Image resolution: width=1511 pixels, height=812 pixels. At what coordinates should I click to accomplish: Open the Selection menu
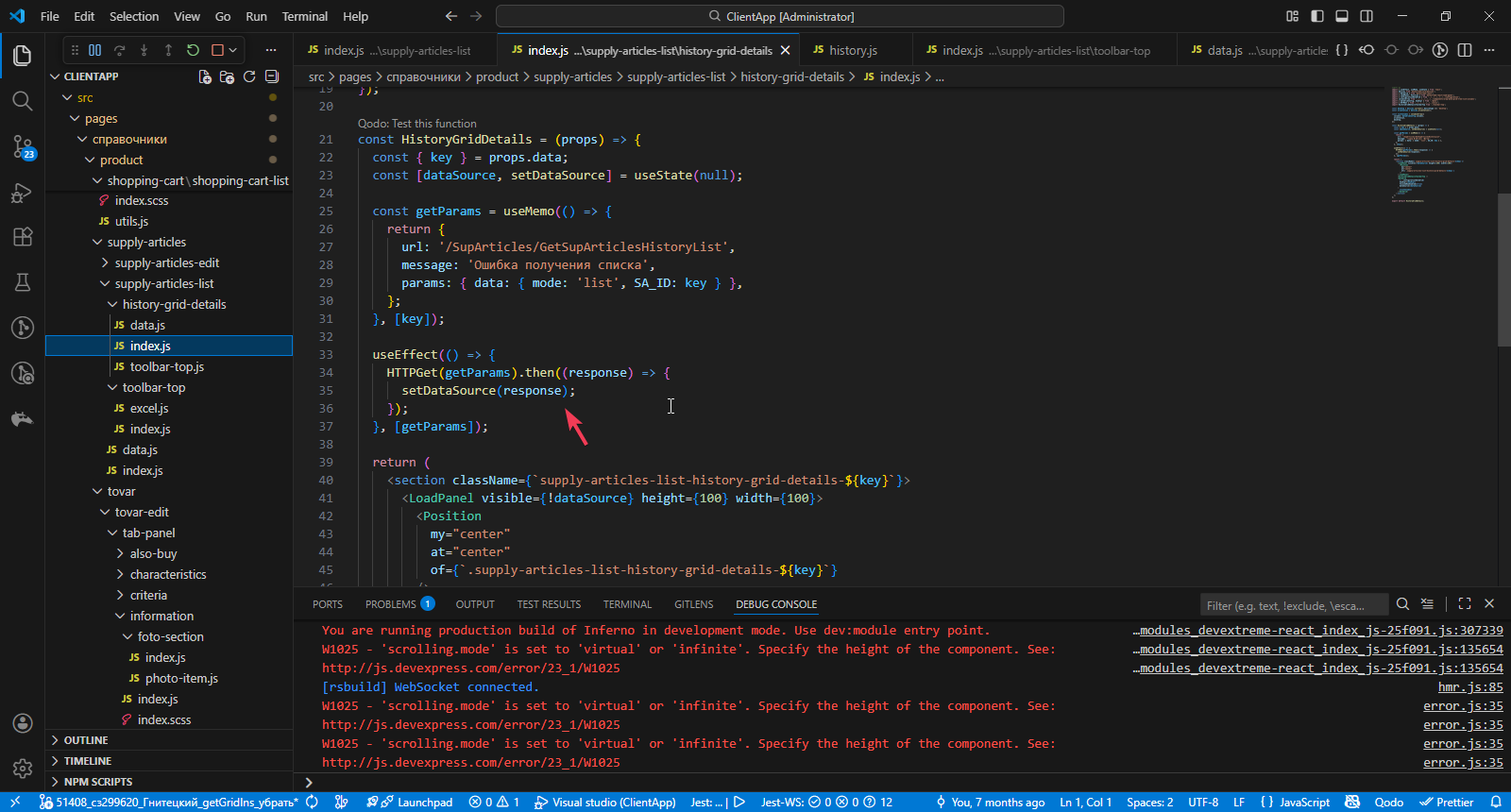point(134,16)
